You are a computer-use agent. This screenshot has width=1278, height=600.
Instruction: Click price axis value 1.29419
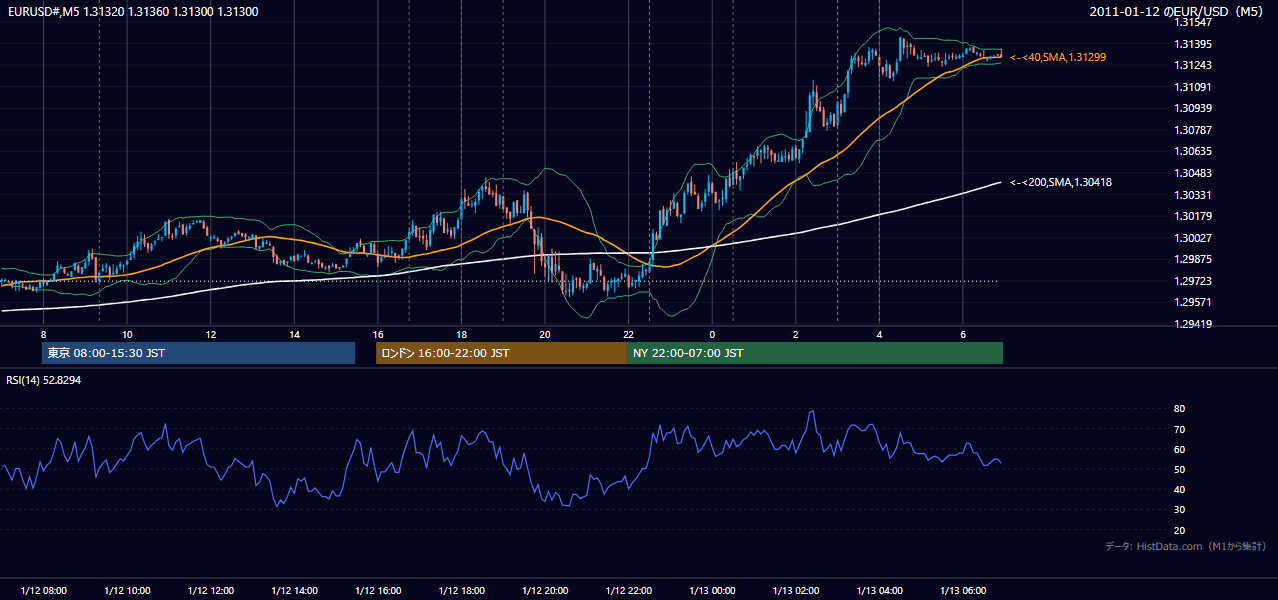coord(1193,324)
